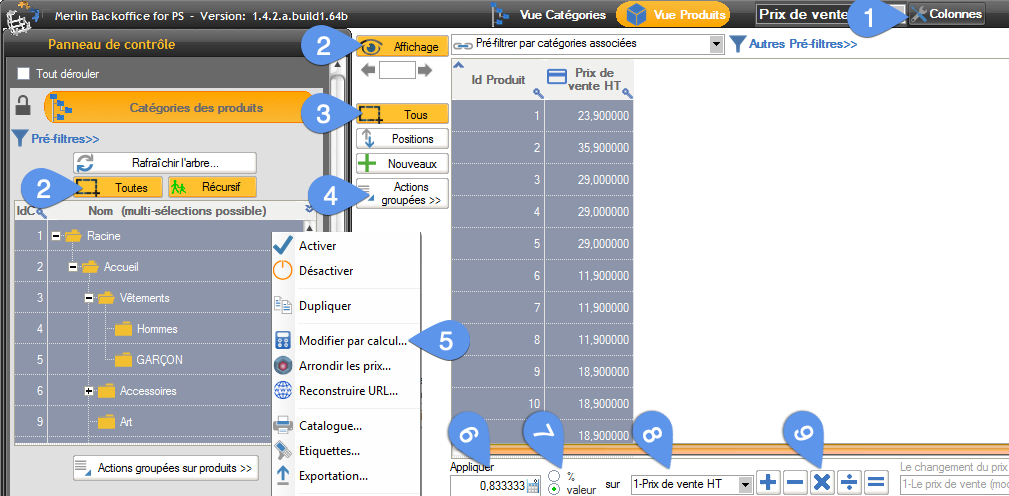The height and width of the screenshot is (496, 1009).
Task: Click the equals operator icon
Action: tap(875, 483)
